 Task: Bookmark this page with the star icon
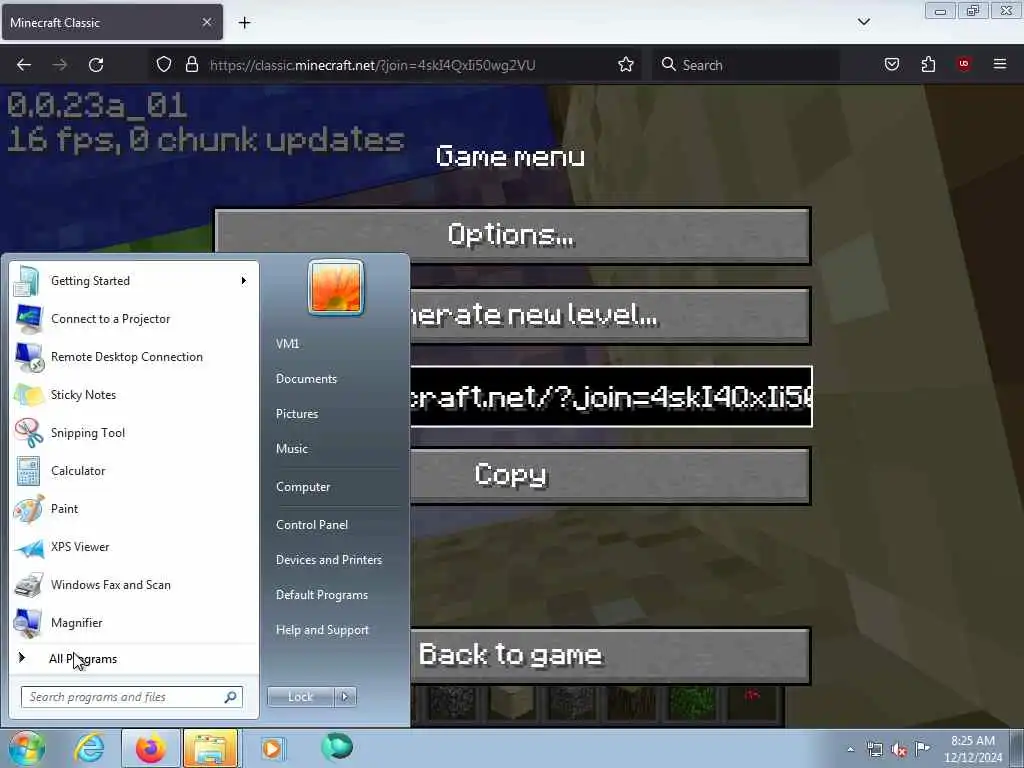pos(626,64)
